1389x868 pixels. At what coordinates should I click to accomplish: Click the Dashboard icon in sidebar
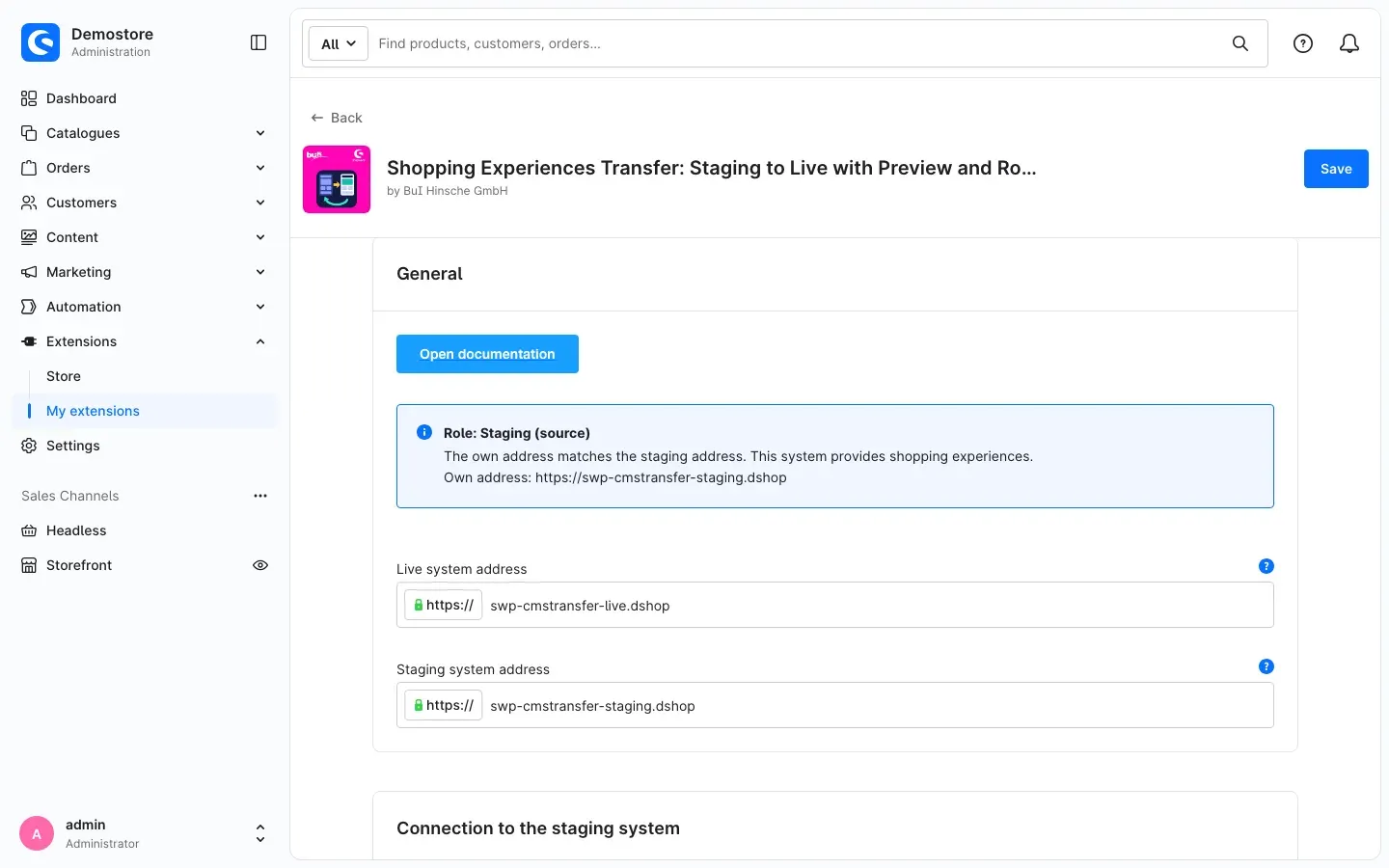tap(29, 98)
